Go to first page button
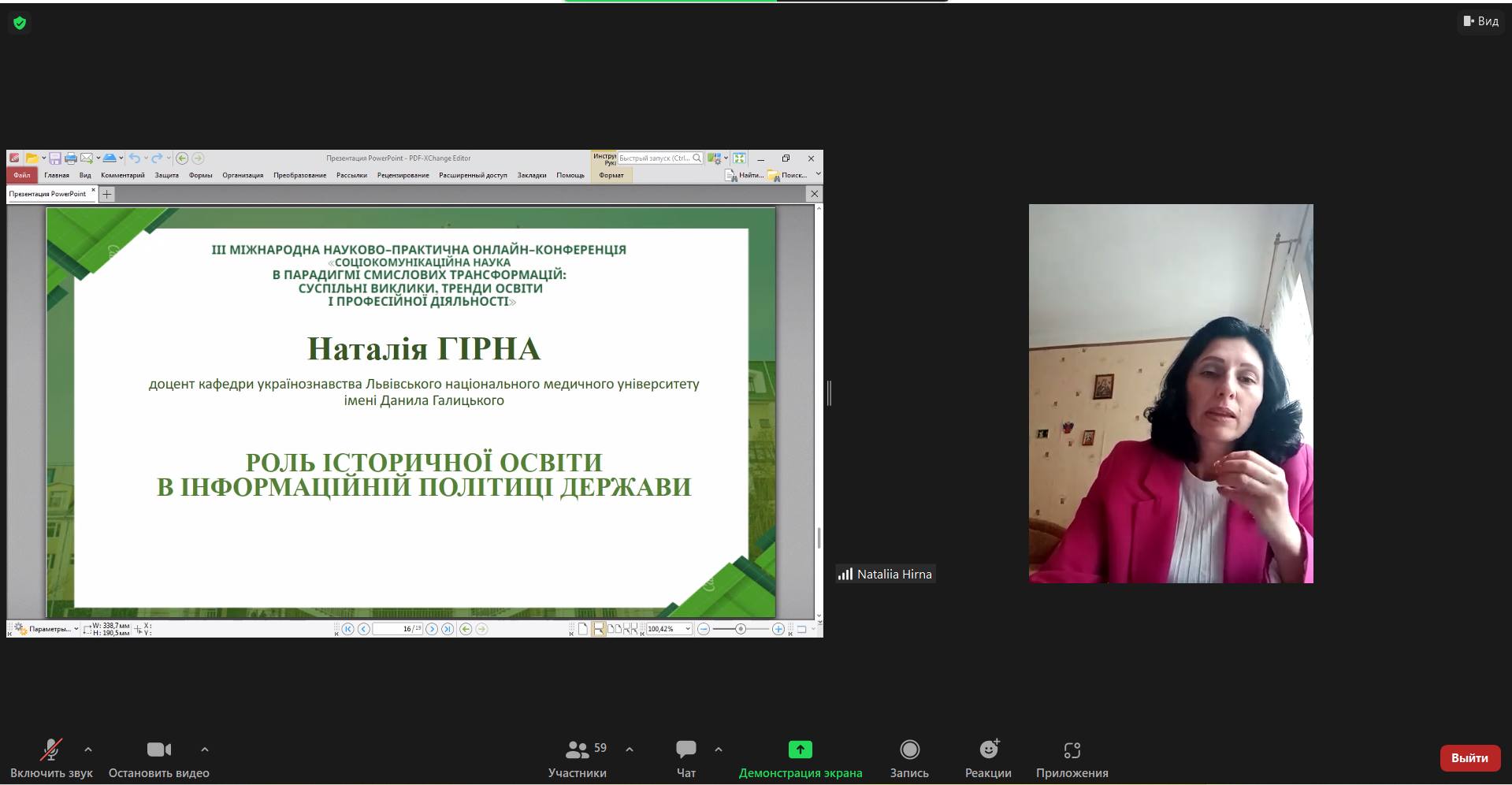1512x785 pixels. click(347, 629)
